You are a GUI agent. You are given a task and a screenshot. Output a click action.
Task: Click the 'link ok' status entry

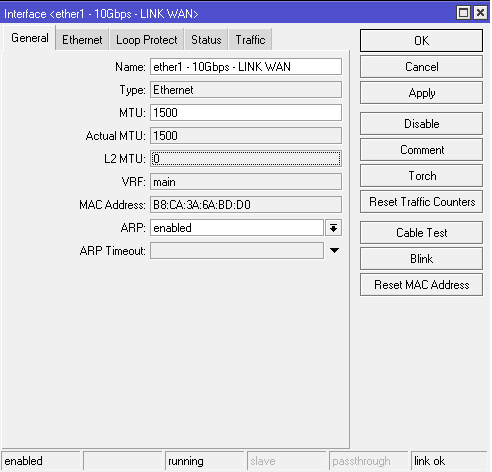click(449, 461)
